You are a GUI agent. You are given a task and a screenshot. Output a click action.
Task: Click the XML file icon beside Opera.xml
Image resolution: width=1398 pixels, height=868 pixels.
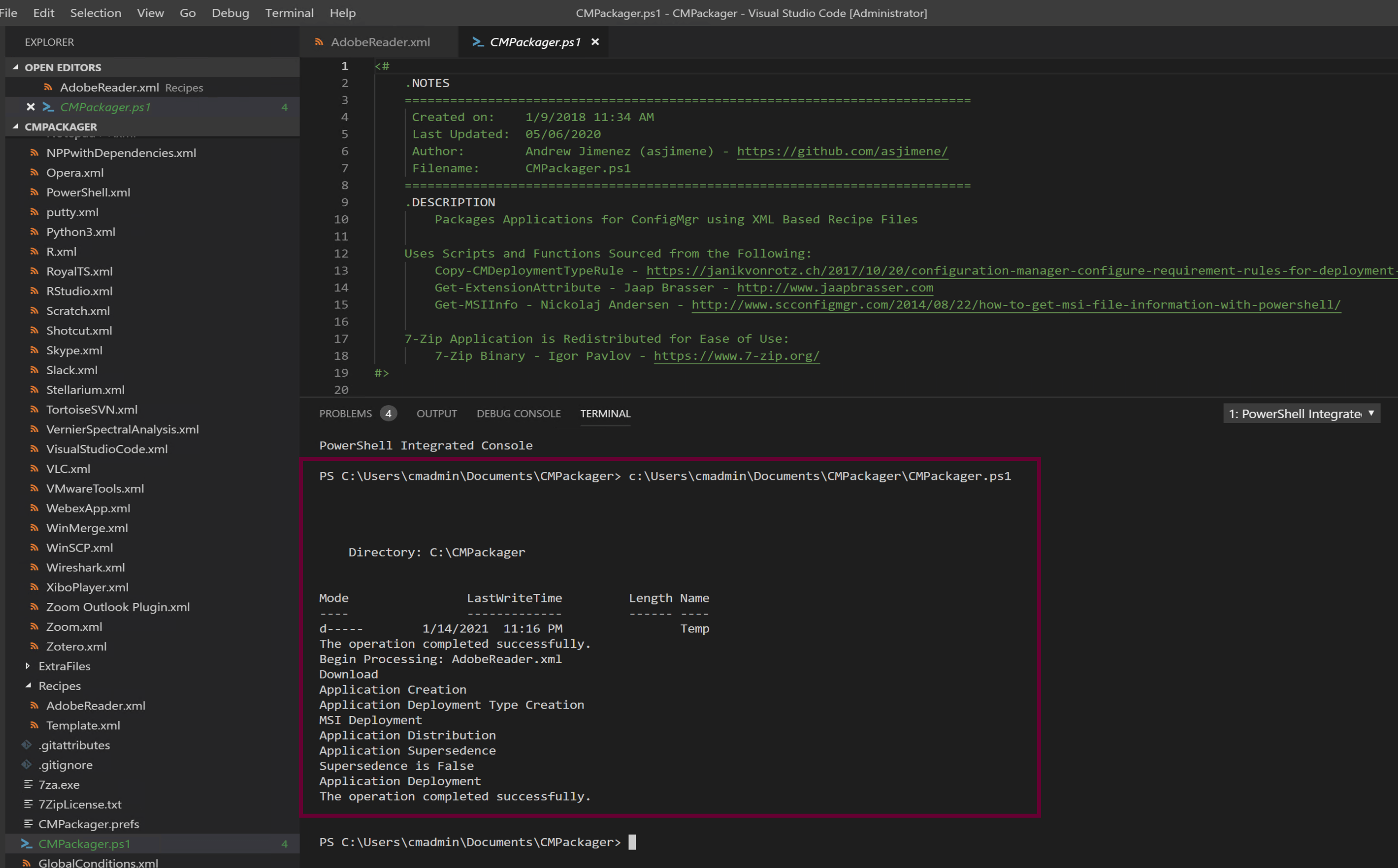coord(34,172)
